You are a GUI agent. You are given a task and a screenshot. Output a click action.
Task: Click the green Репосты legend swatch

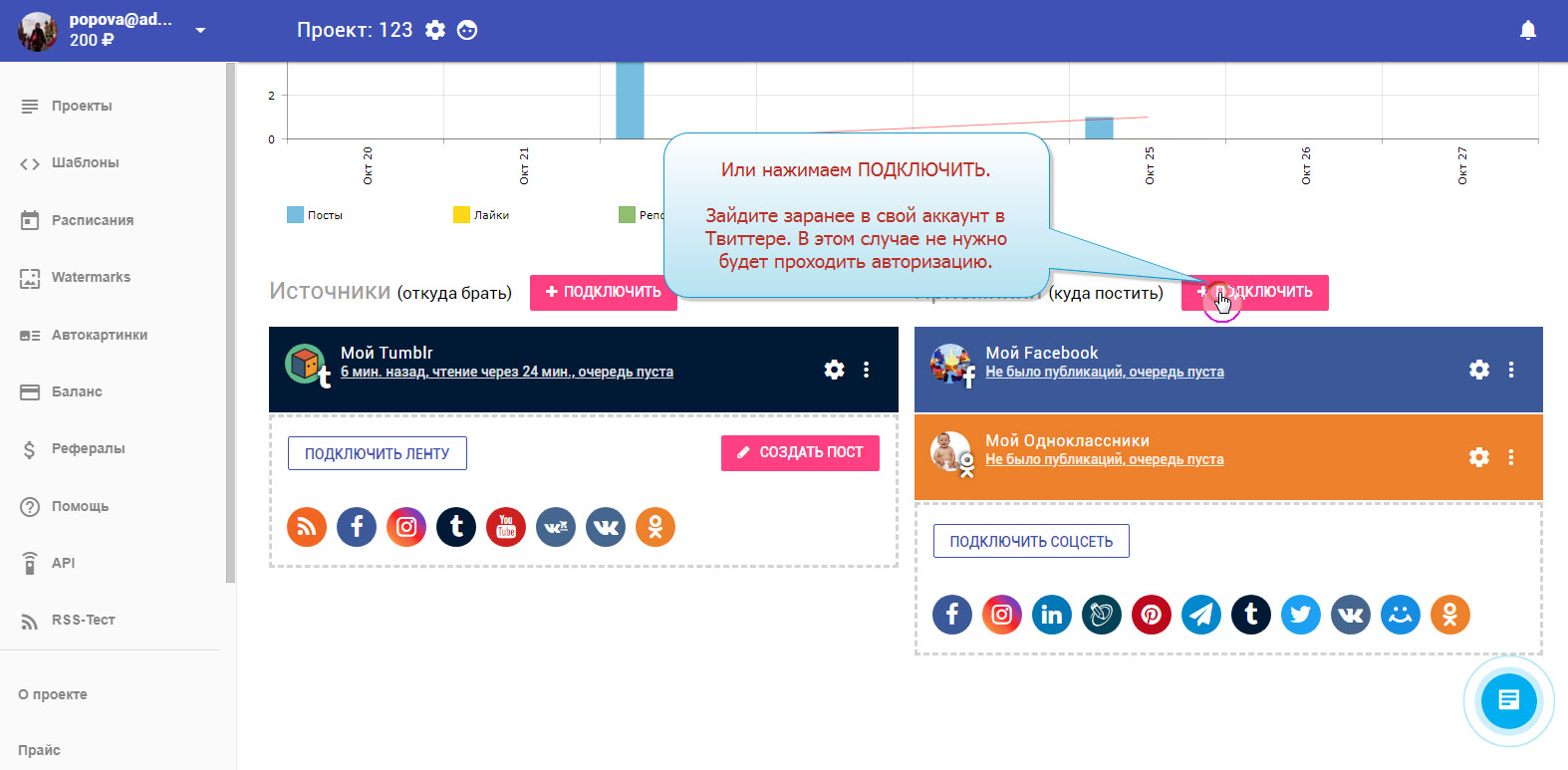pos(627,215)
